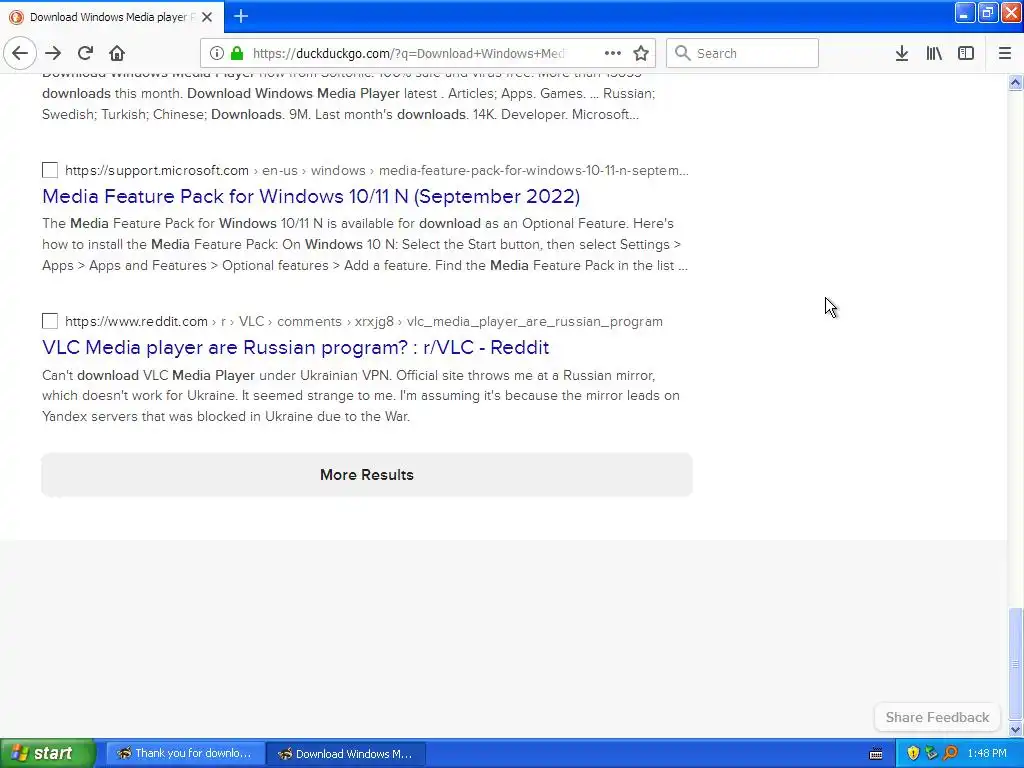
Task: Click the magnifier icon in Search box
Action: [x=682, y=53]
